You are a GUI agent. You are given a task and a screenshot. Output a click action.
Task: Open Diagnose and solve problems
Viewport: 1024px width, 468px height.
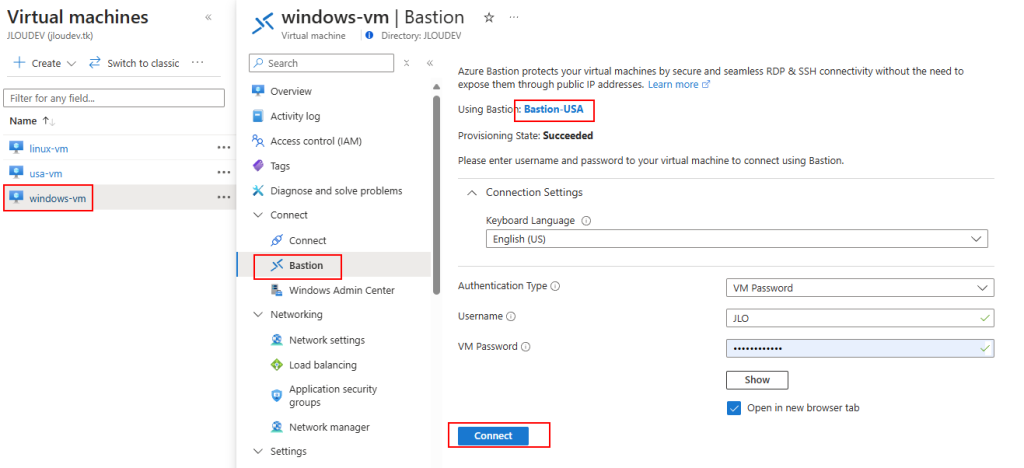coord(334,191)
